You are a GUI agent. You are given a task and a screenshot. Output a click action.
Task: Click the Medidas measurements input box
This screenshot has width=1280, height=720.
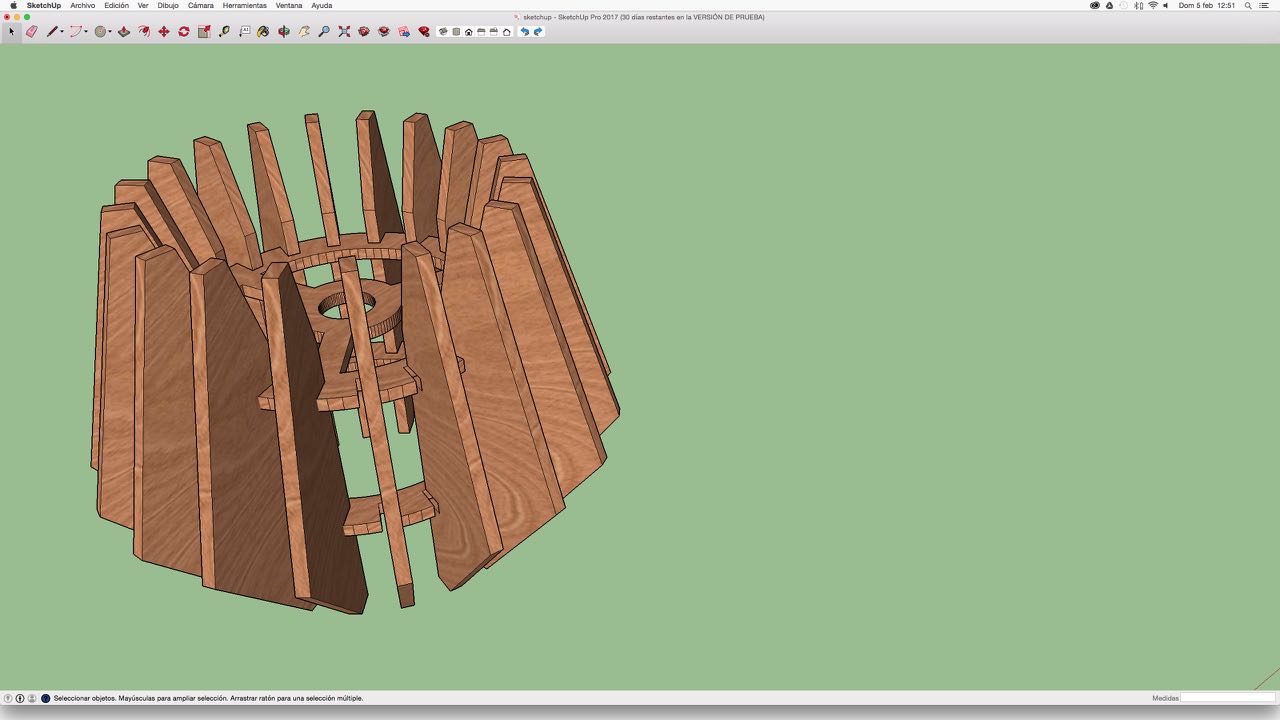coord(1227,698)
